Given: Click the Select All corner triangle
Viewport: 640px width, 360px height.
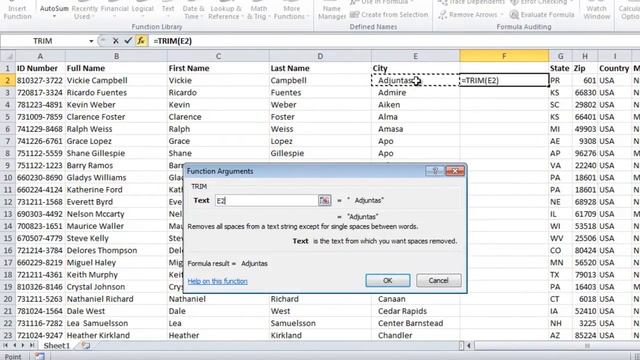Looking at the screenshot, I should pos(8,56).
